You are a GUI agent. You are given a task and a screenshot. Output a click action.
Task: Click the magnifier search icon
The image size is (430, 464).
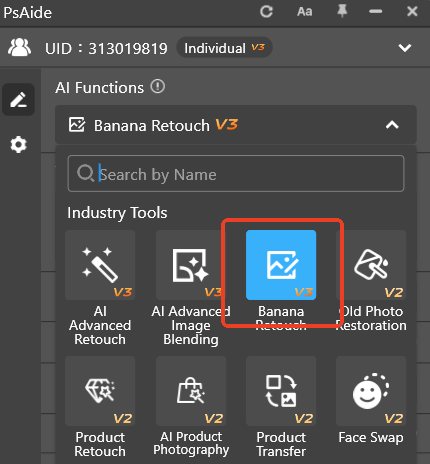[x=85, y=173]
